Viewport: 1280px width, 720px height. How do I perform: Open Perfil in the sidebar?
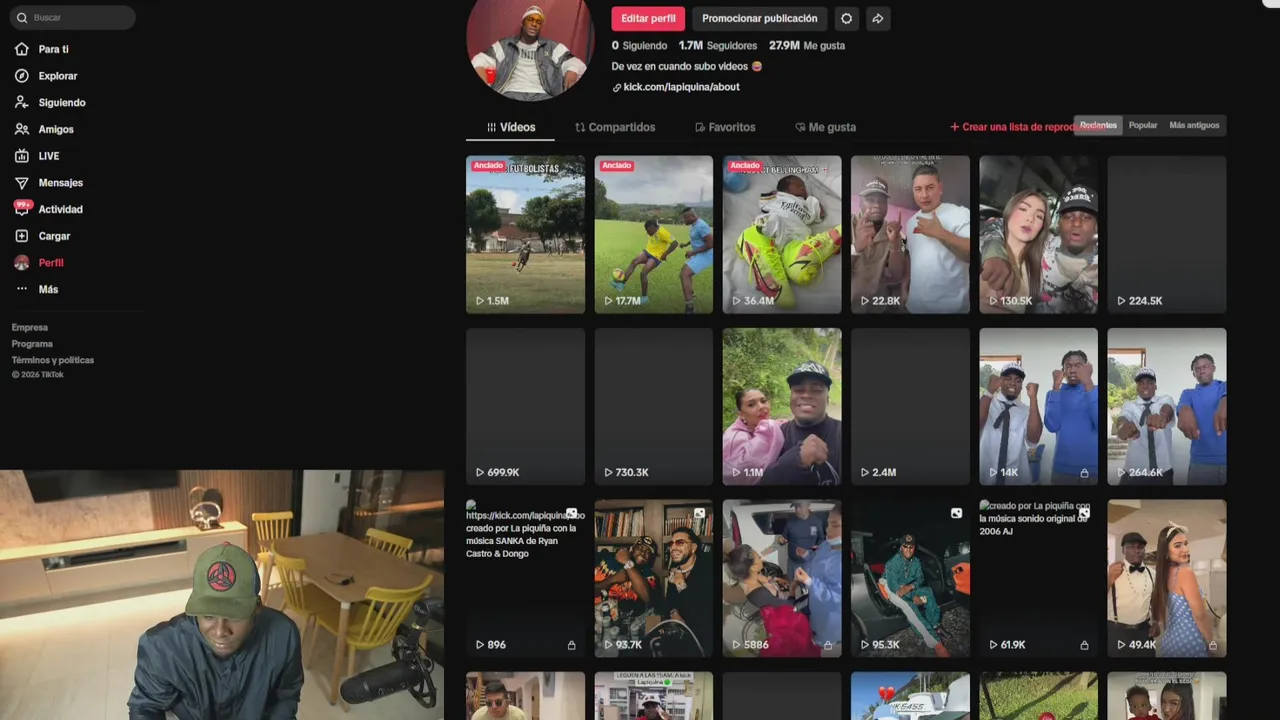[x=38, y=263]
